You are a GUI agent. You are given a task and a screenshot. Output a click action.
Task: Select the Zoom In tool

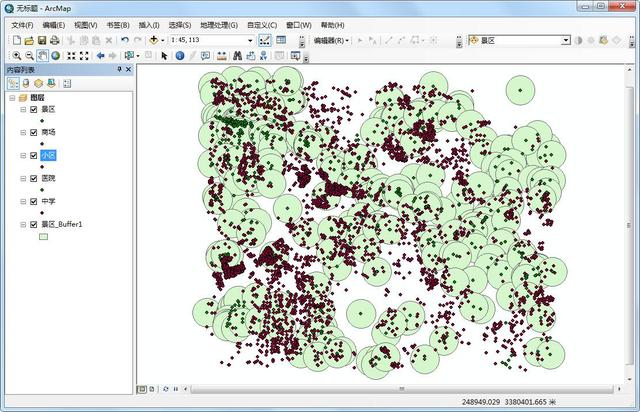pyautogui.click(x=17, y=56)
